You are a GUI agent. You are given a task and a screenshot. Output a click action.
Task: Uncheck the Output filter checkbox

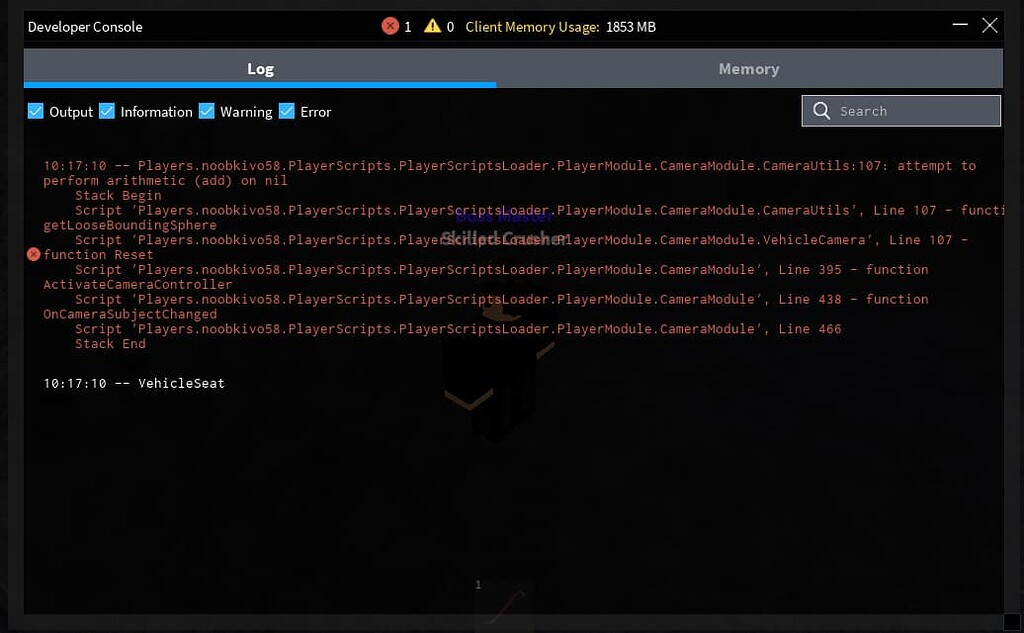[x=36, y=111]
